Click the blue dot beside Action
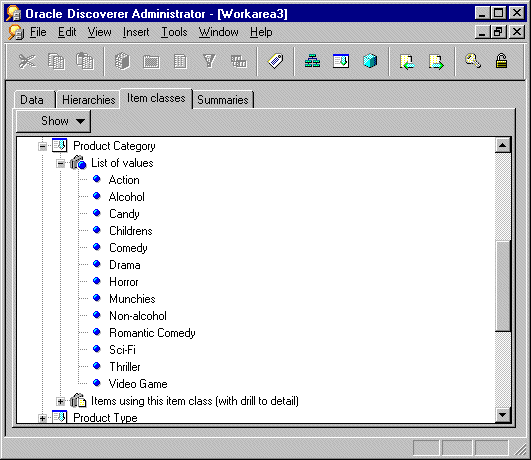 click(97, 179)
